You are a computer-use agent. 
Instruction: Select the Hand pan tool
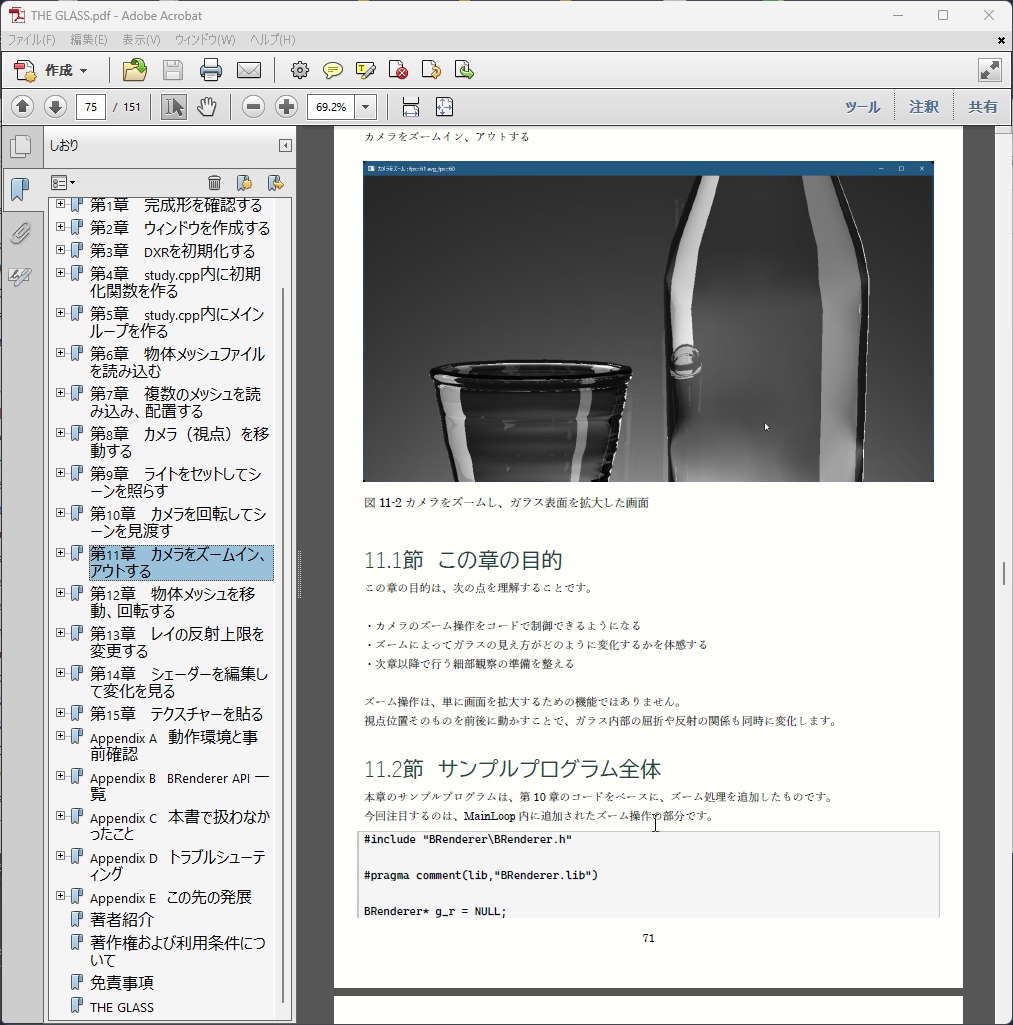207,107
